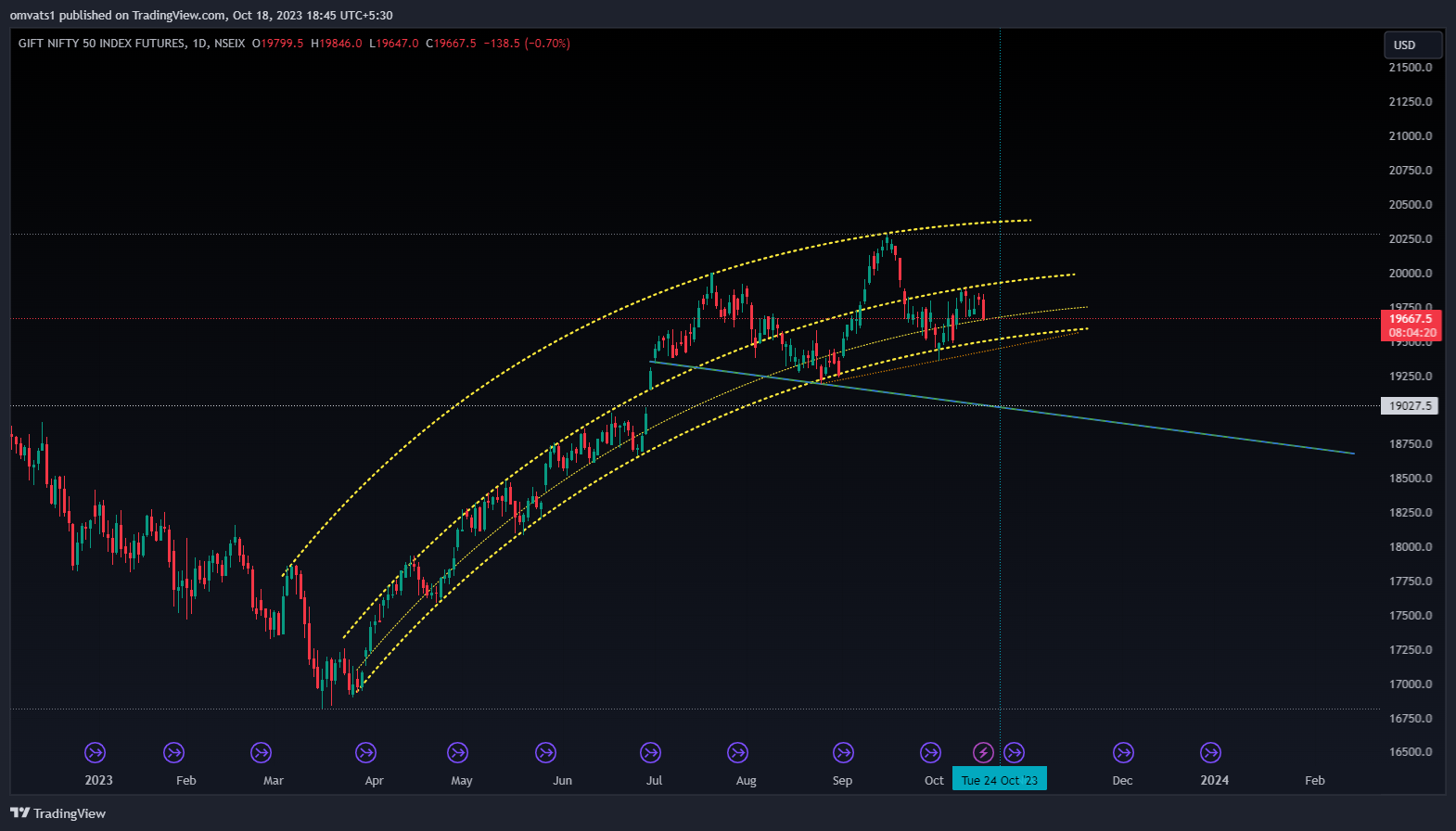This screenshot has width=1456, height=831.
Task: Click the 16750.0 price axis label
Action: click(1410, 719)
